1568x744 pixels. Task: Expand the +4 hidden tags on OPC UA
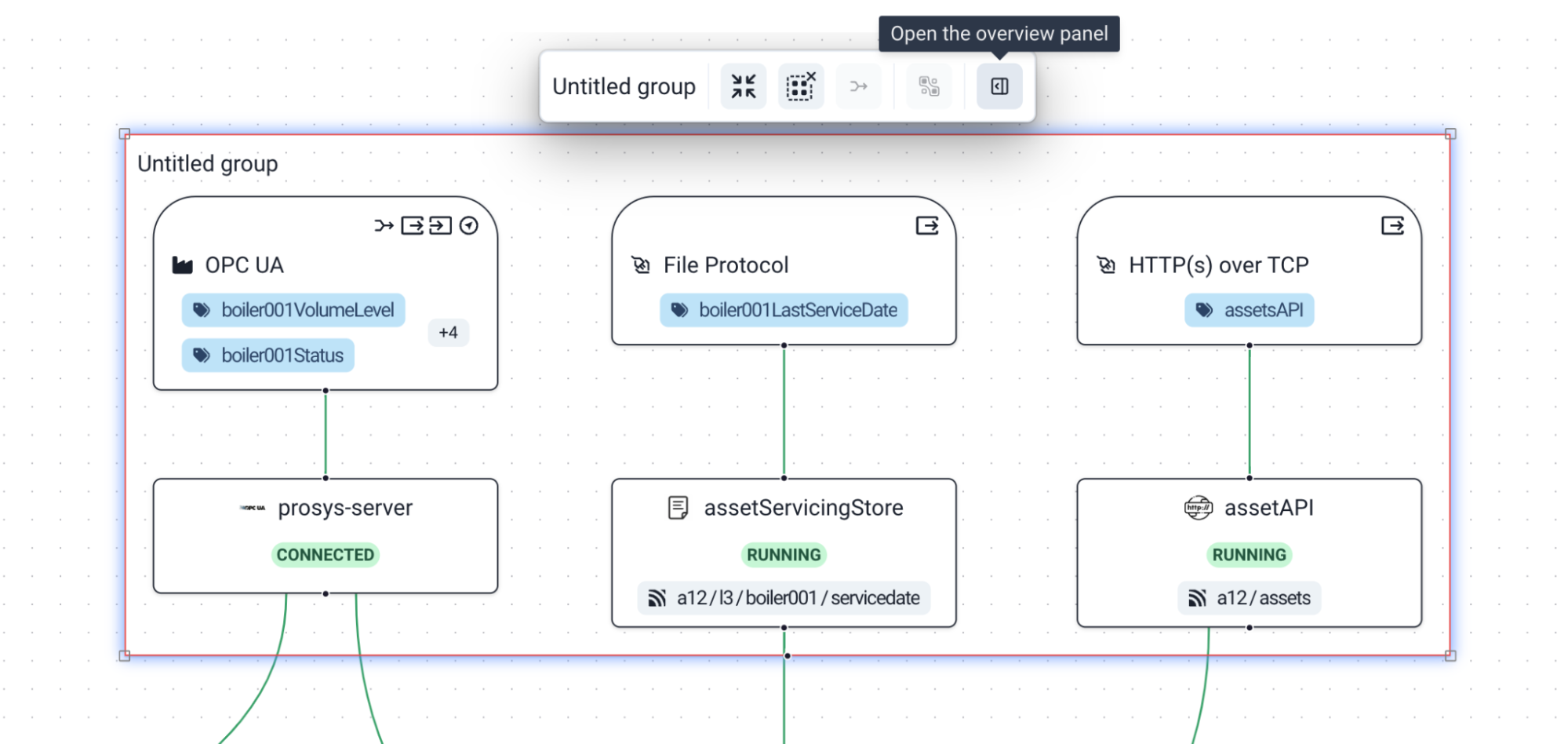[448, 333]
